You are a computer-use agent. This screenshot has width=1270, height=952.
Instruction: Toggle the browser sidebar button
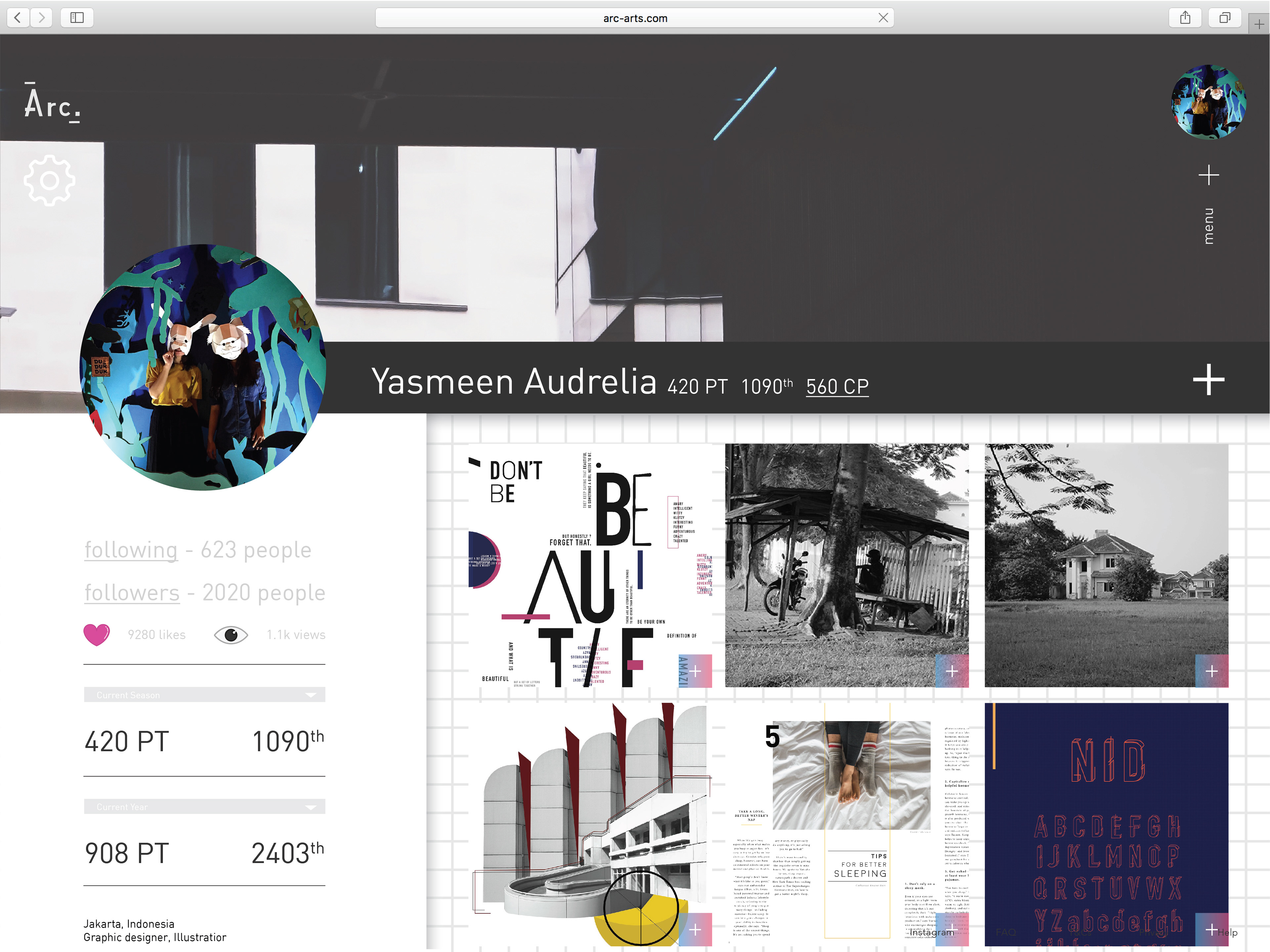(77, 18)
